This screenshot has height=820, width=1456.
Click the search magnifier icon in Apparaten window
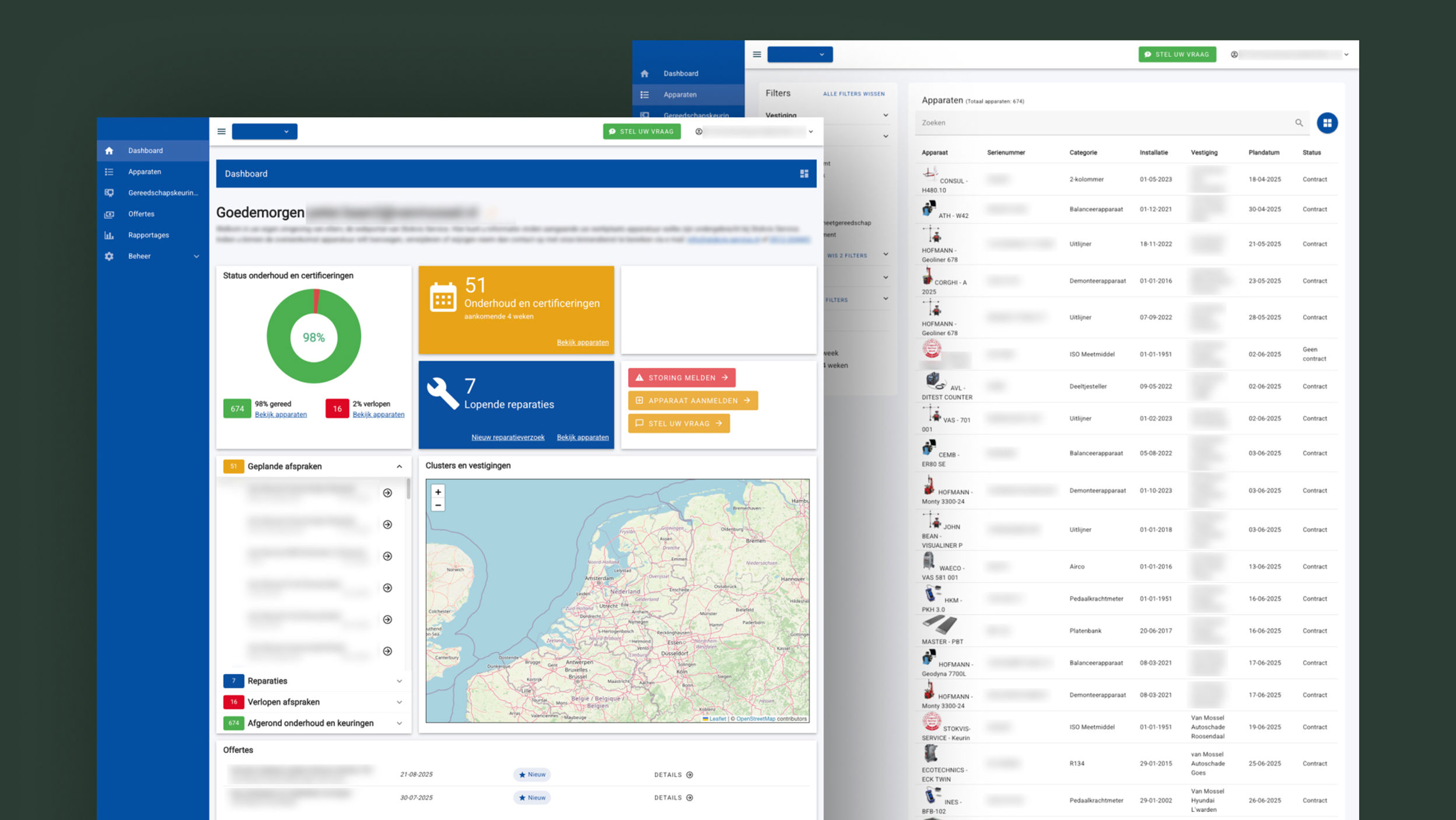click(x=1298, y=123)
